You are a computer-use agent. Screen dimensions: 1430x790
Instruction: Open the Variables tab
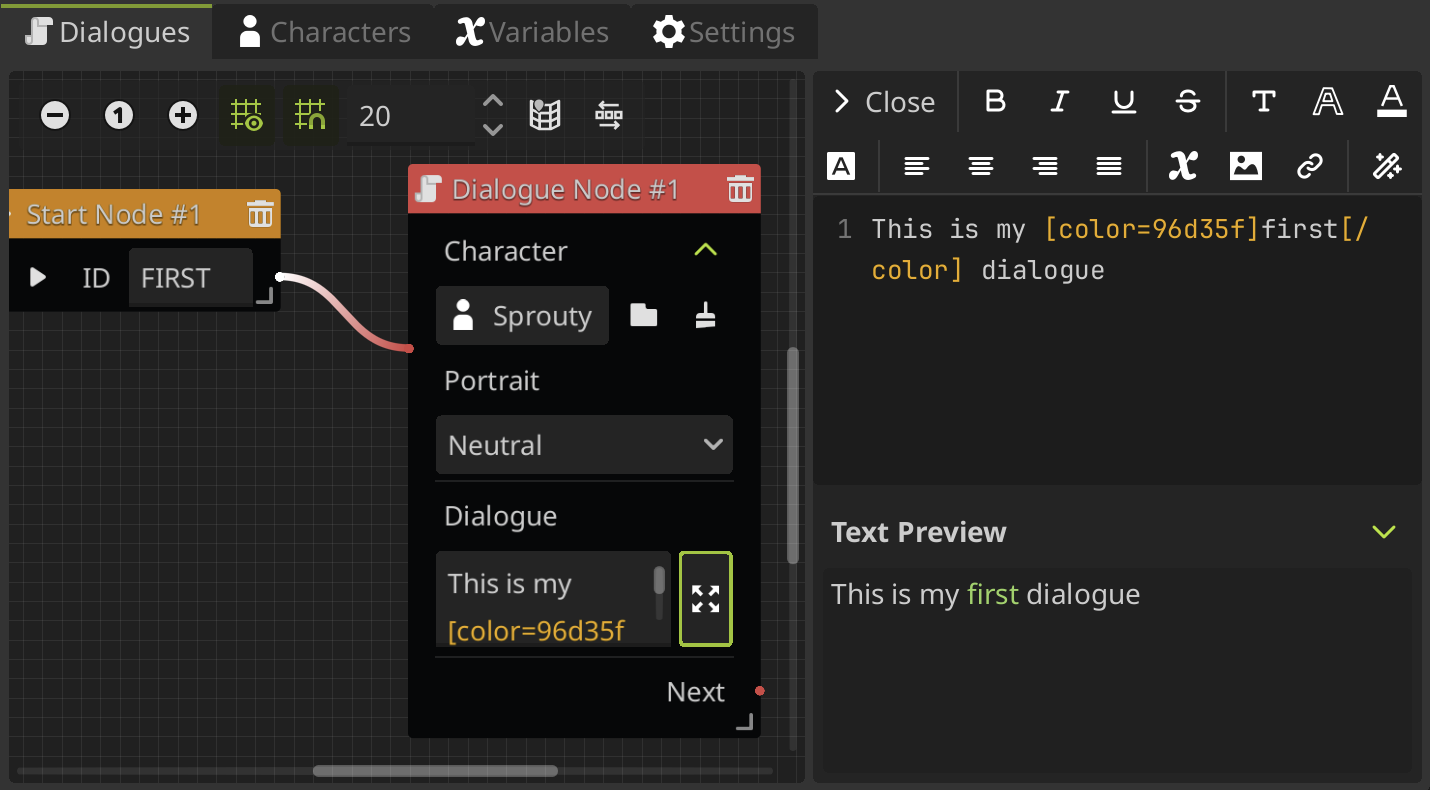tap(532, 32)
